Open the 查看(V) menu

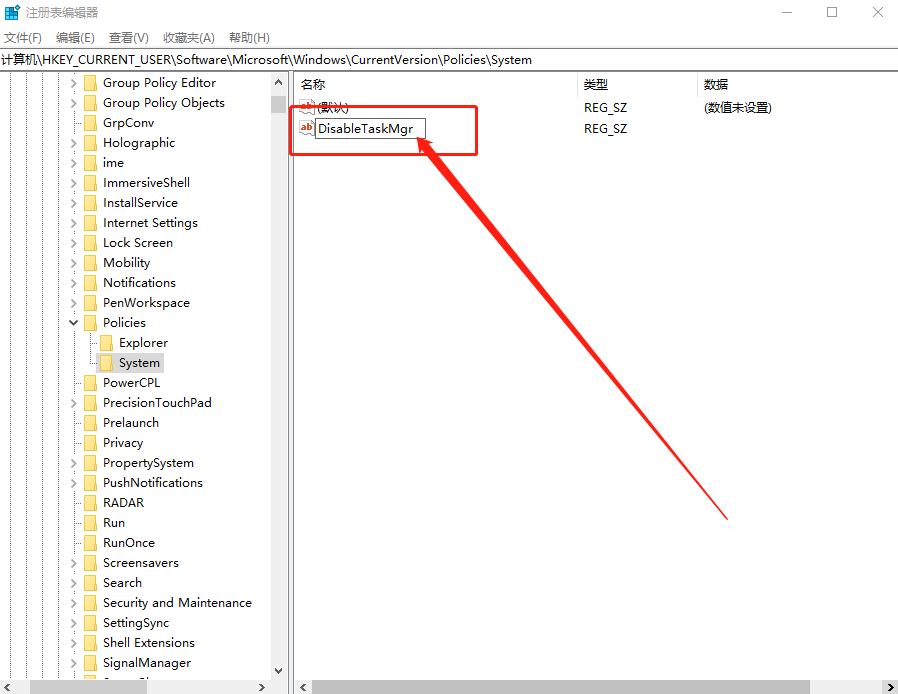129,38
